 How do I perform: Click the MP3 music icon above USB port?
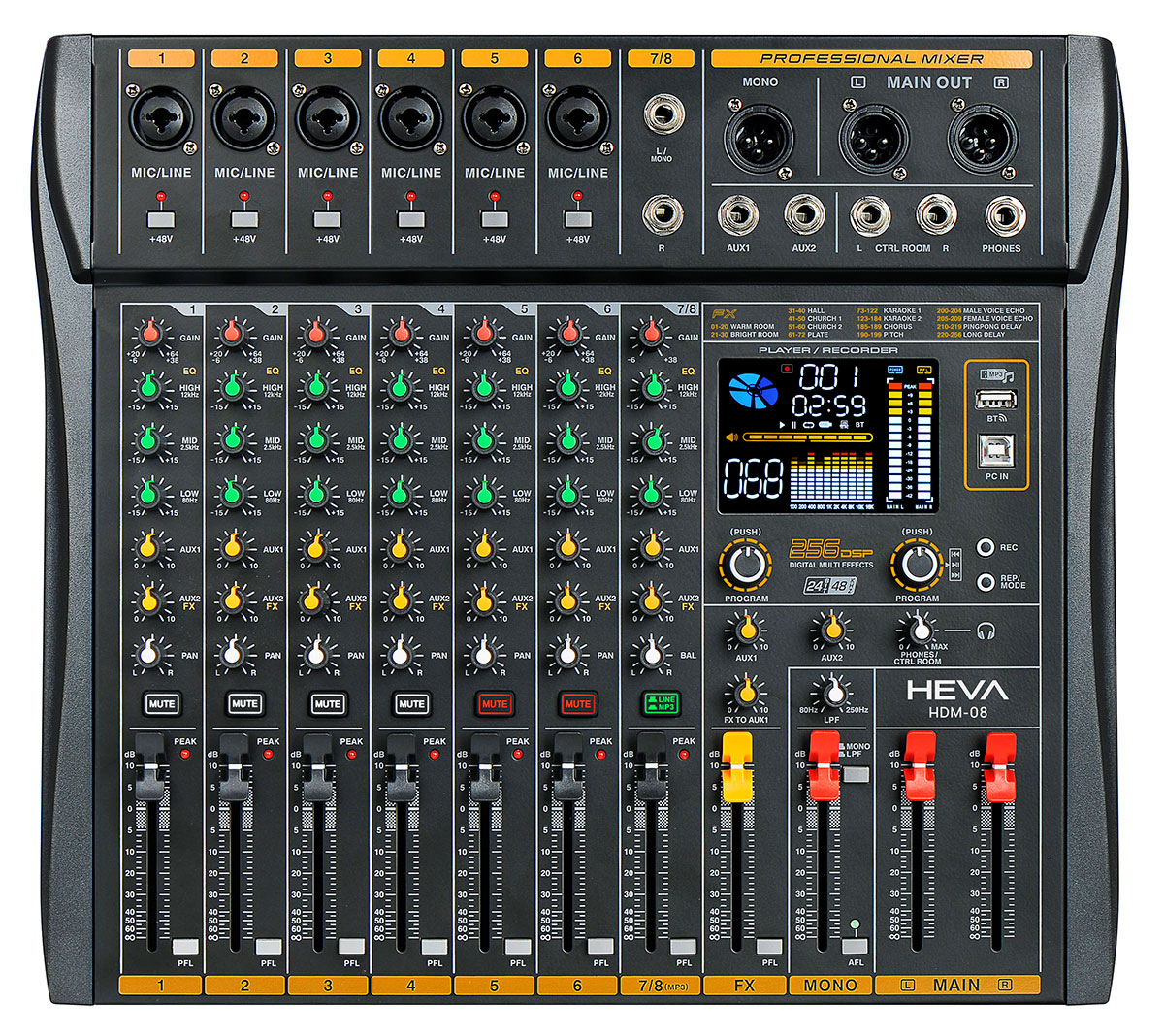coord(995,374)
